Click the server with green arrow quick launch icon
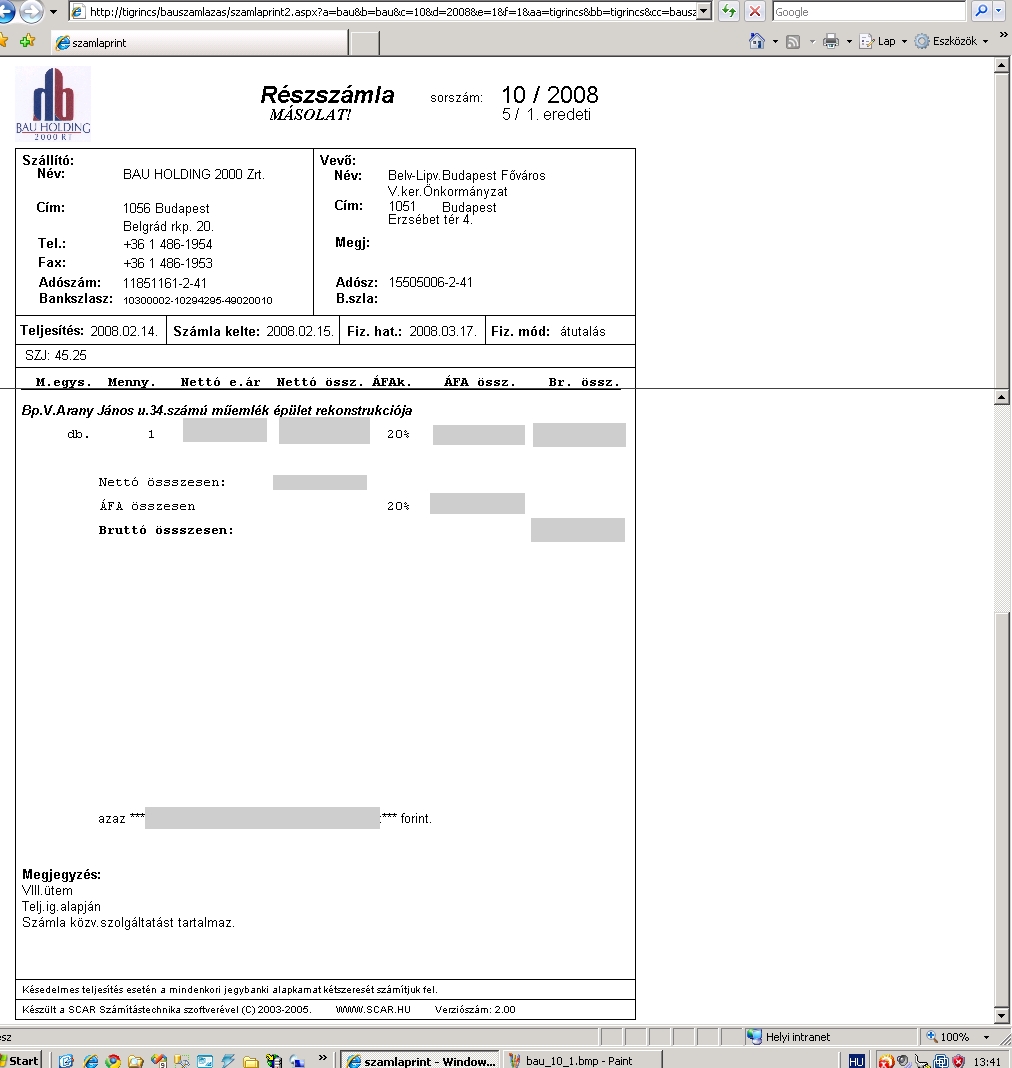This screenshot has width=1012, height=1068. [274, 1061]
